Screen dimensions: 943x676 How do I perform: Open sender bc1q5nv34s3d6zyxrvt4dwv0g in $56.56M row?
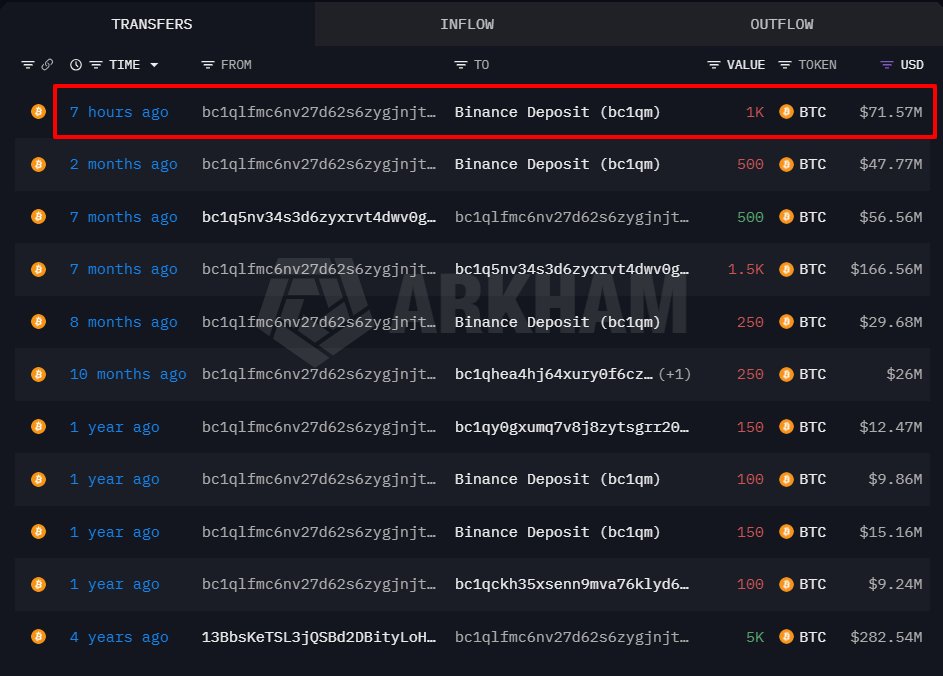(319, 217)
